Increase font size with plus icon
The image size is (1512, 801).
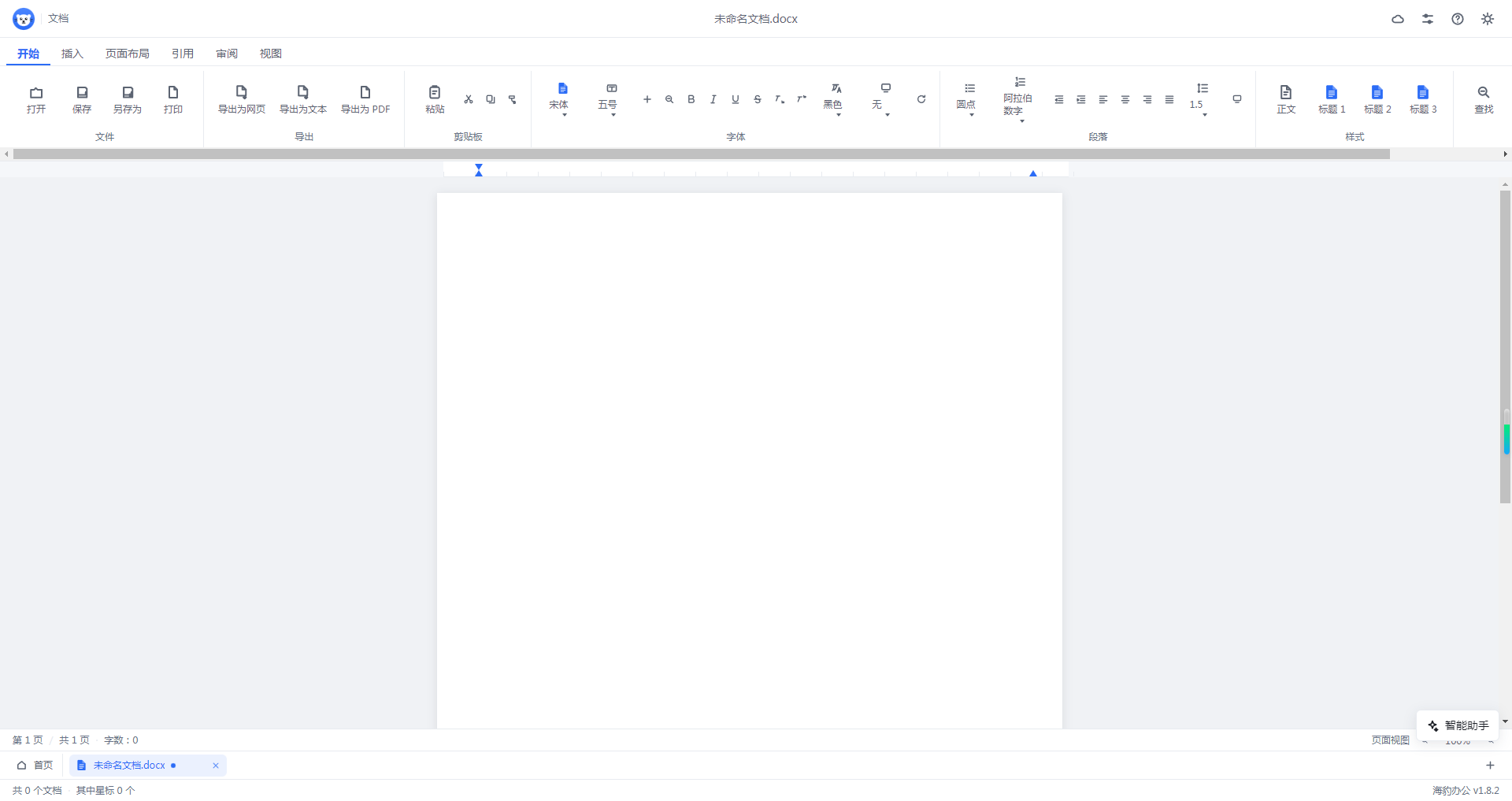coord(647,99)
